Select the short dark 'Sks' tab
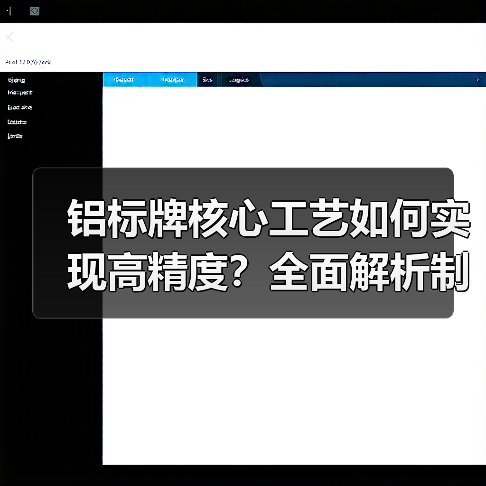486x486 pixels. coord(207,80)
